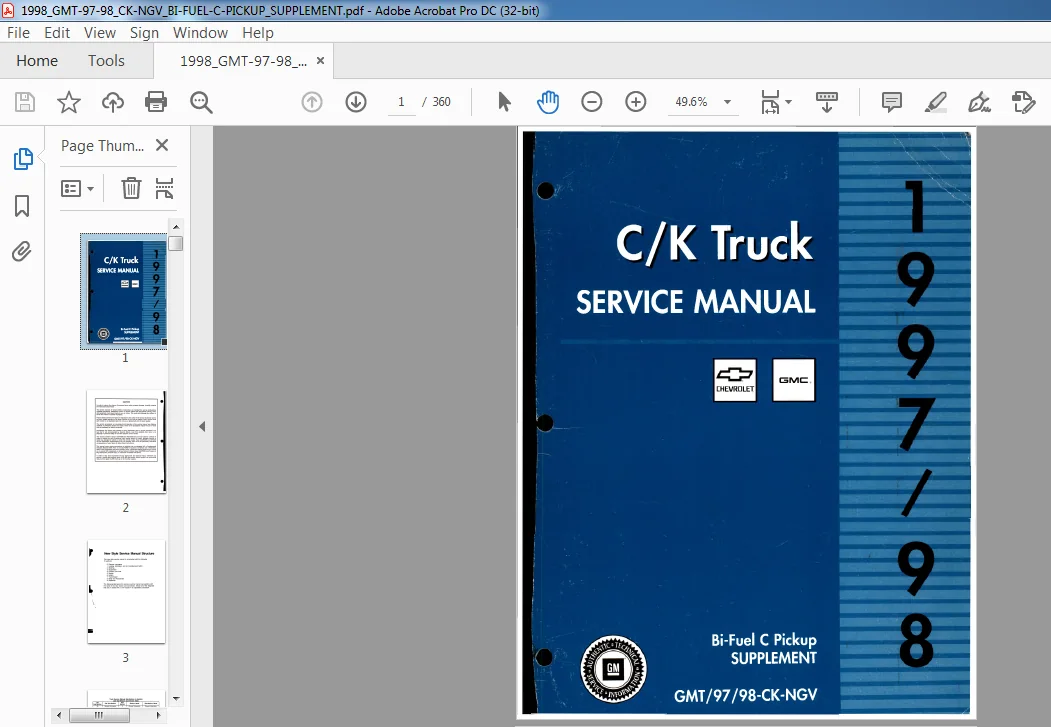Click thumbnail panel scroll up arrow

tap(176, 226)
